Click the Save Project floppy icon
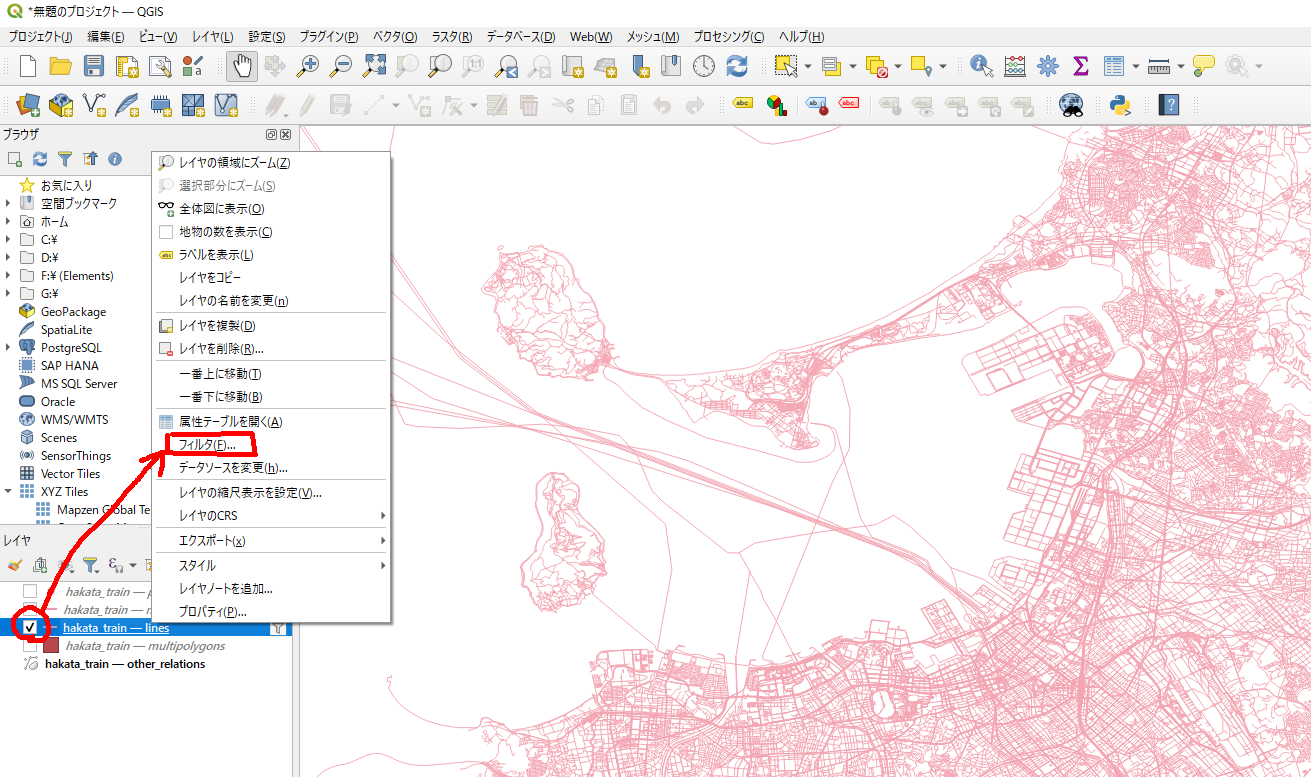 coord(94,66)
